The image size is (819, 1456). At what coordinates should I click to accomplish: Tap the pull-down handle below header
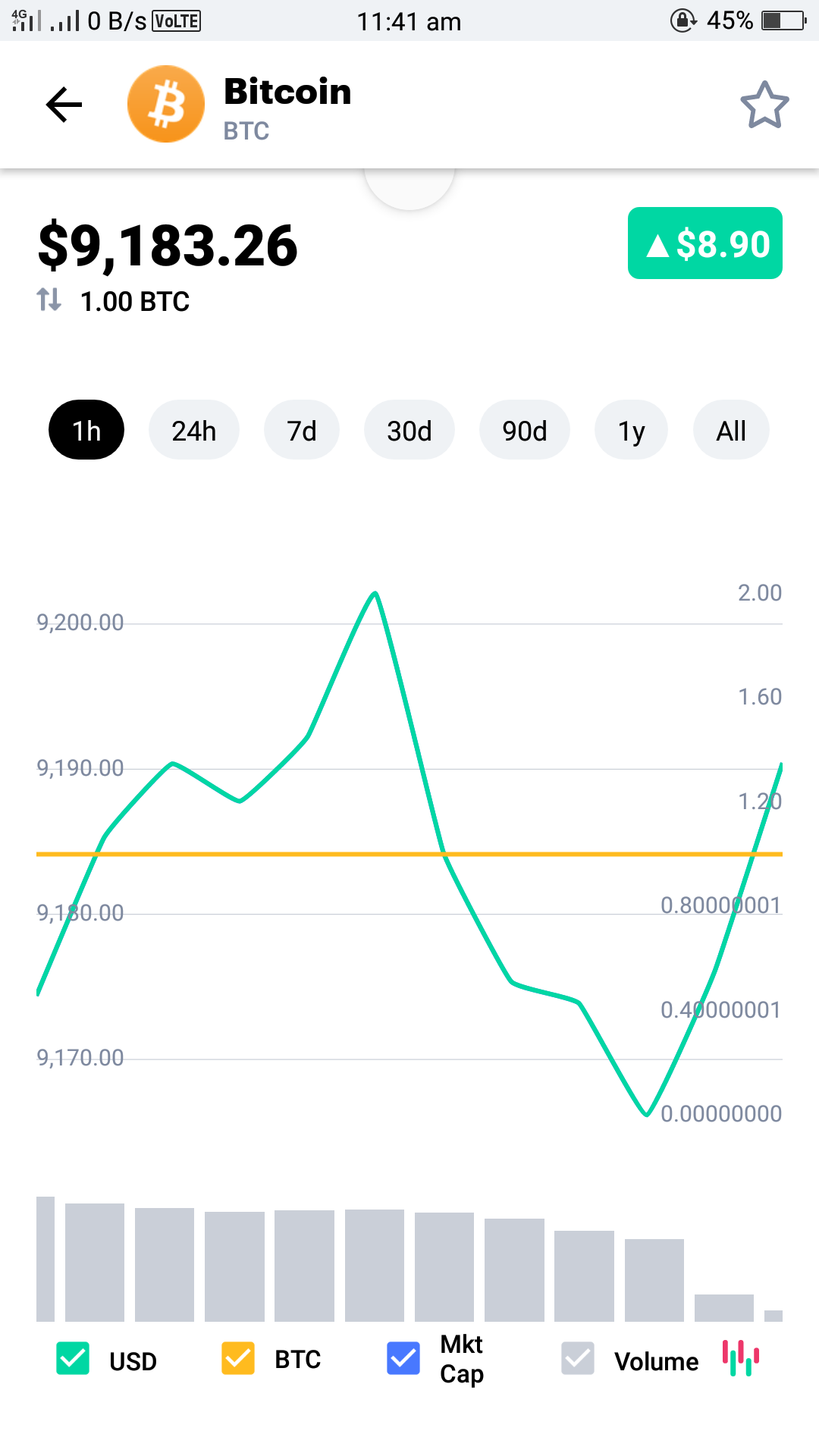pos(409,188)
